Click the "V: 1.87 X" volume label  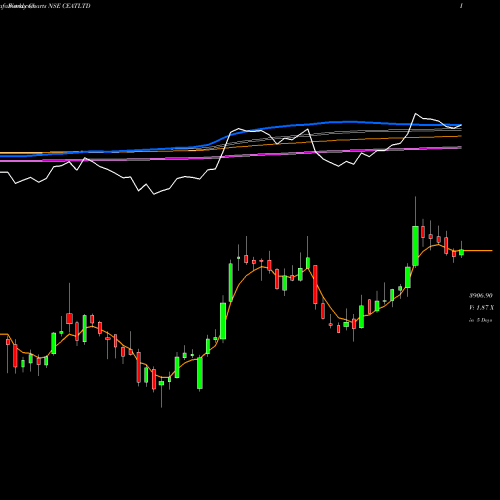[x=481, y=308]
